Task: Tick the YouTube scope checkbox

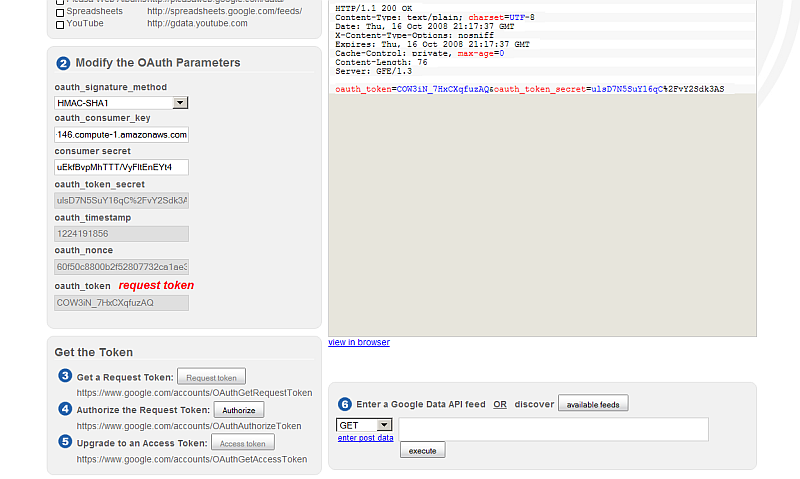Action: [x=59, y=23]
